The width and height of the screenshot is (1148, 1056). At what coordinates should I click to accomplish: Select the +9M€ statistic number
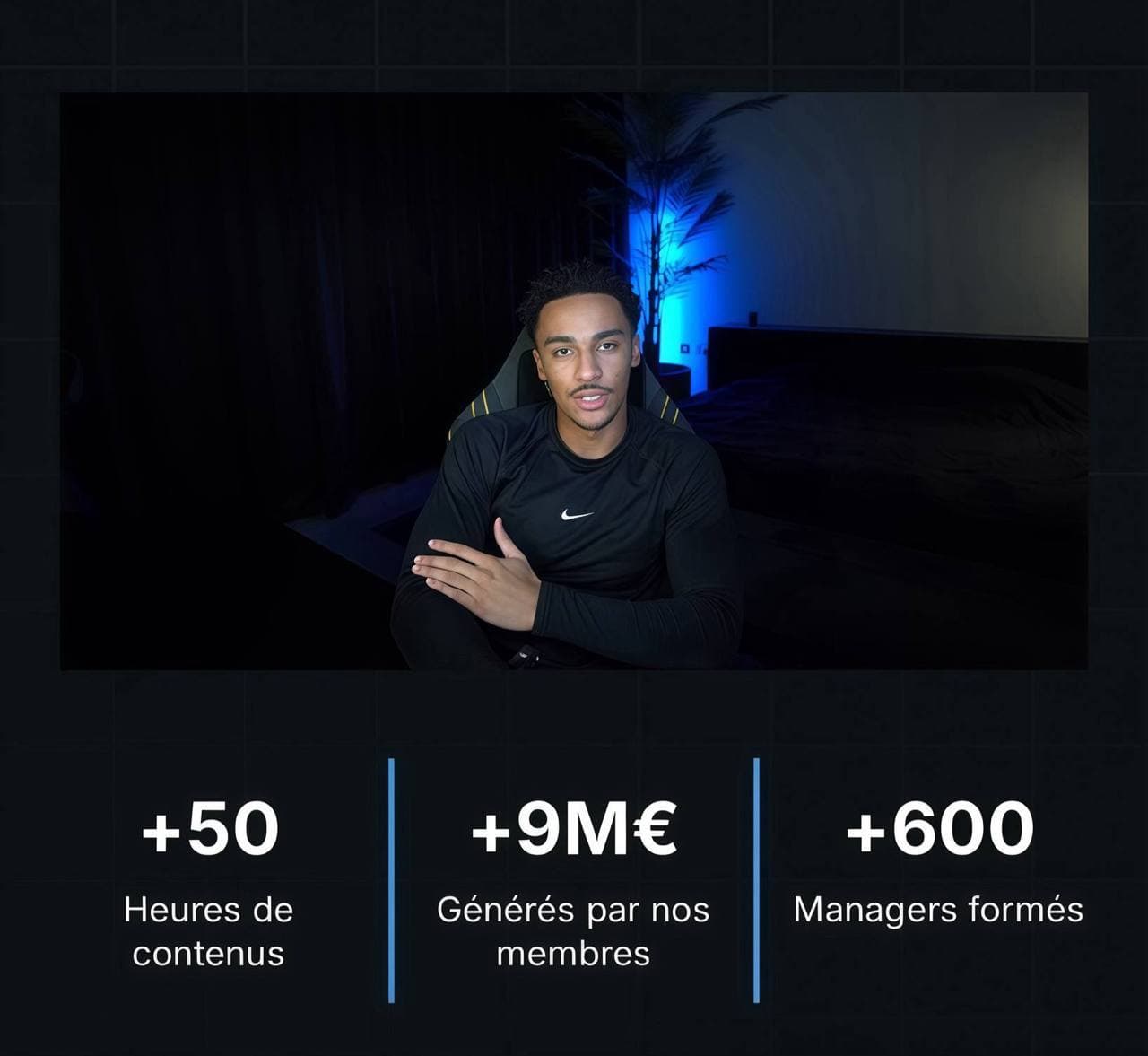(x=574, y=828)
